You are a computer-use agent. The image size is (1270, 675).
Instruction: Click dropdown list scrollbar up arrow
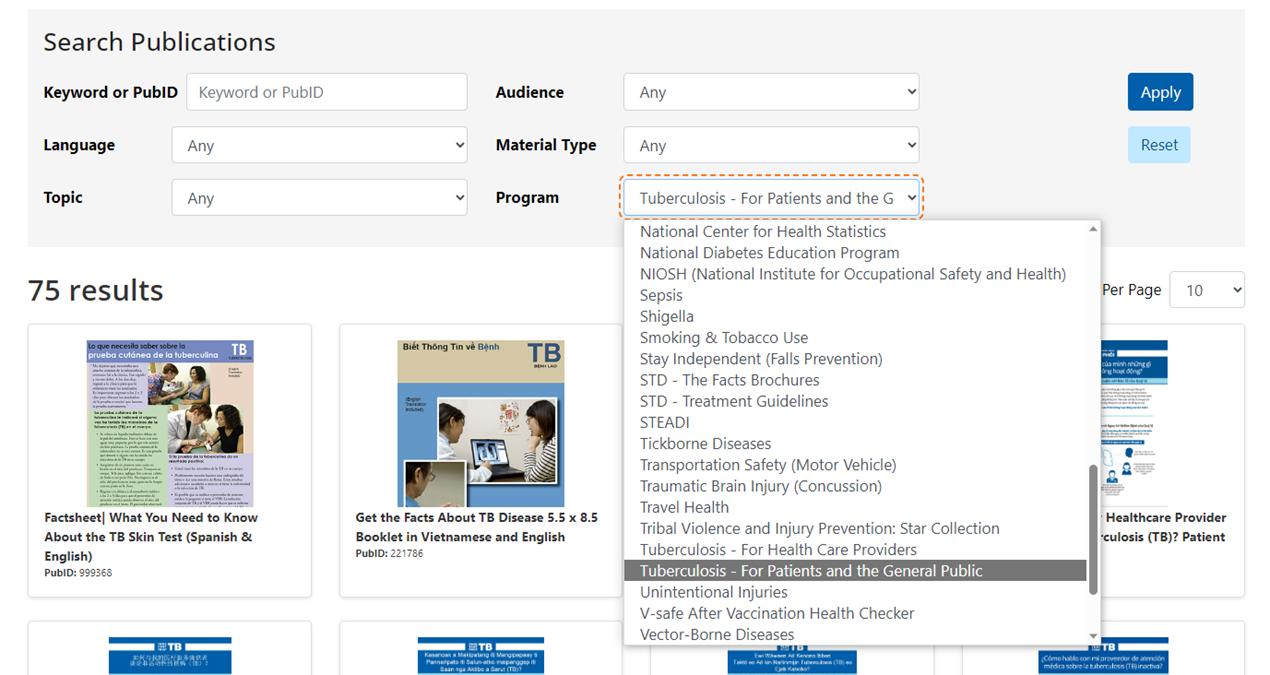point(1093,229)
